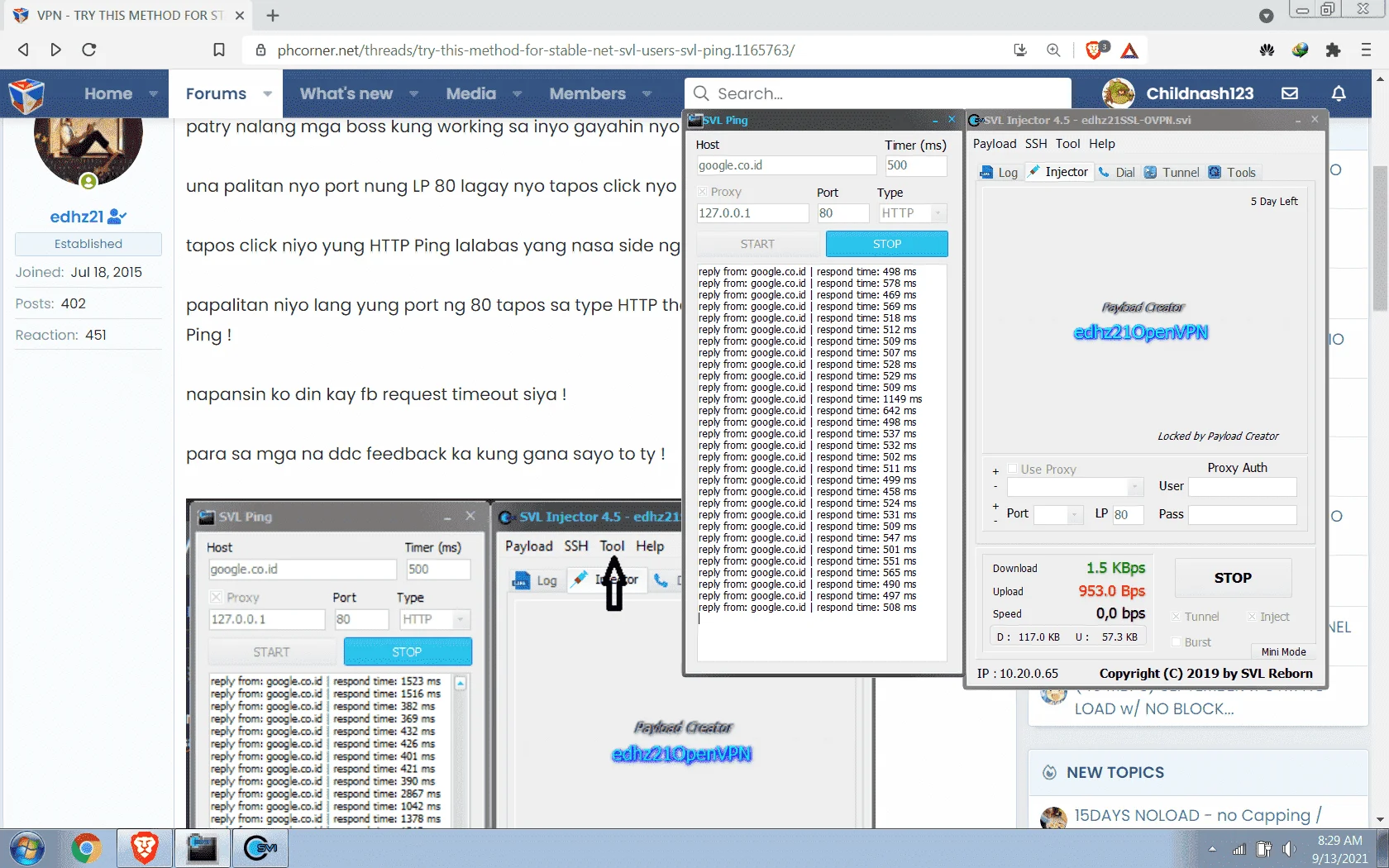Click the volume speaker icon in system tray
1389x868 pixels.
[x=1289, y=849]
